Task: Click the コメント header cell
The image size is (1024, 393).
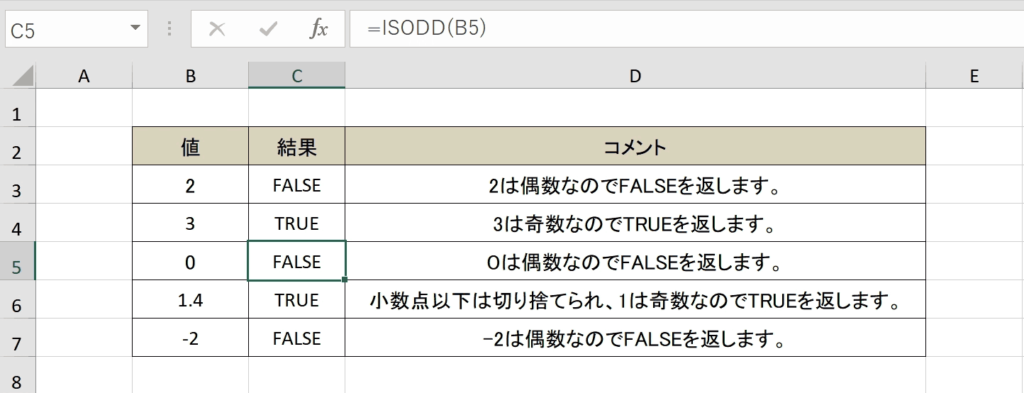Action: pos(635,146)
